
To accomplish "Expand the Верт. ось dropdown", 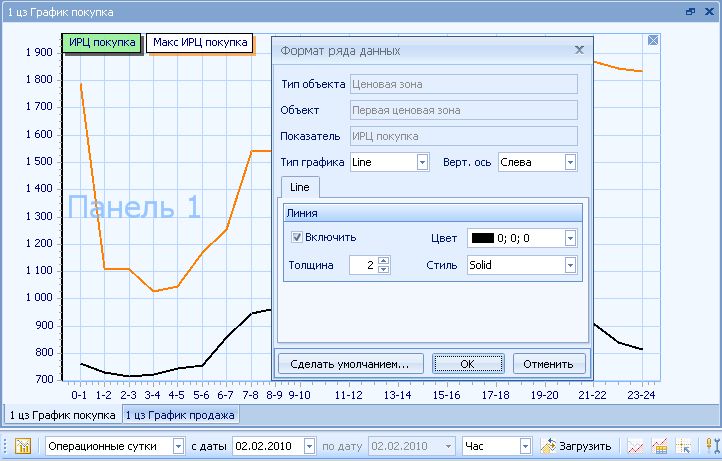I will pyautogui.click(x=570, y=162).
